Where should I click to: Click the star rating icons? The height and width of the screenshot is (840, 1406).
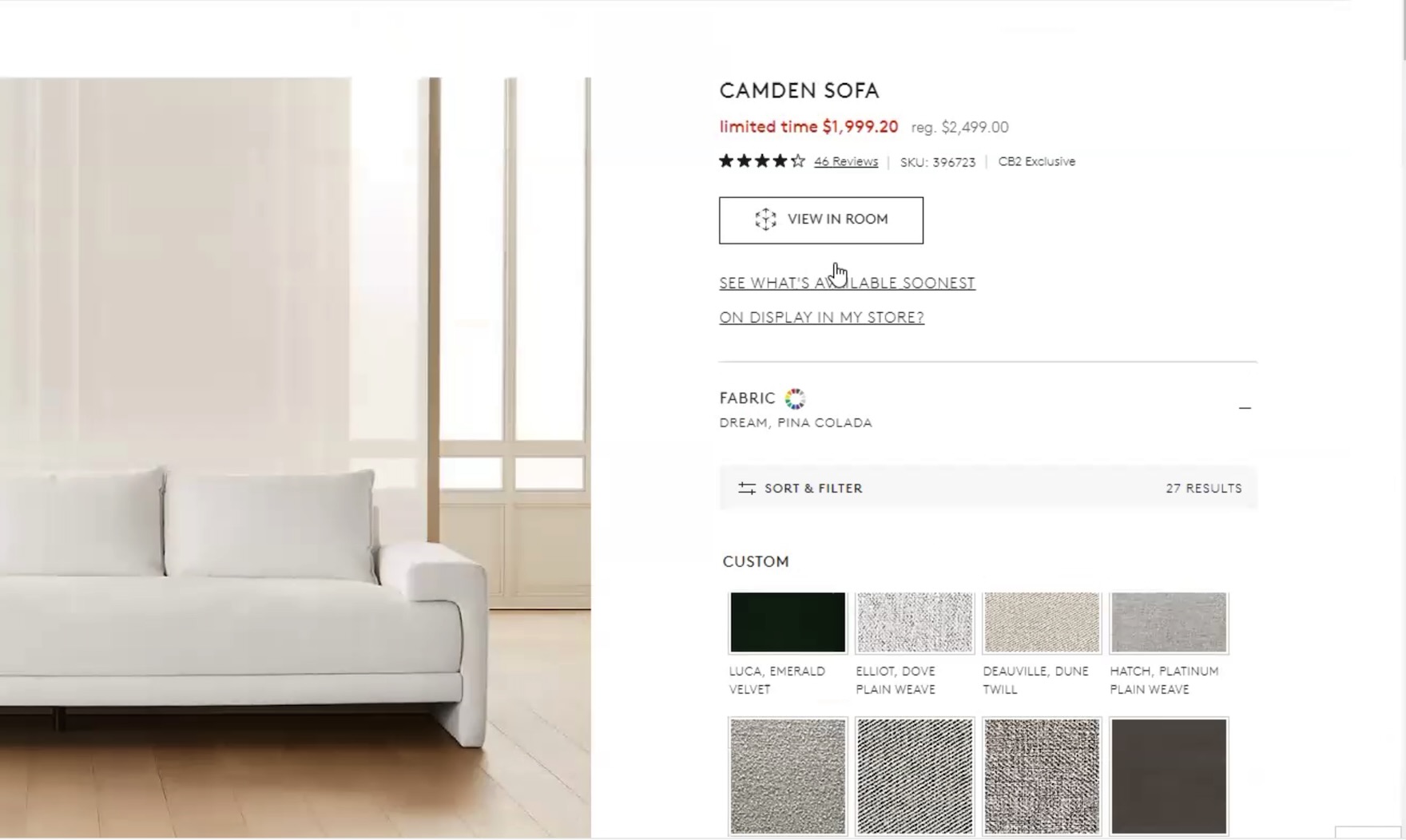[x=762, y=161]
